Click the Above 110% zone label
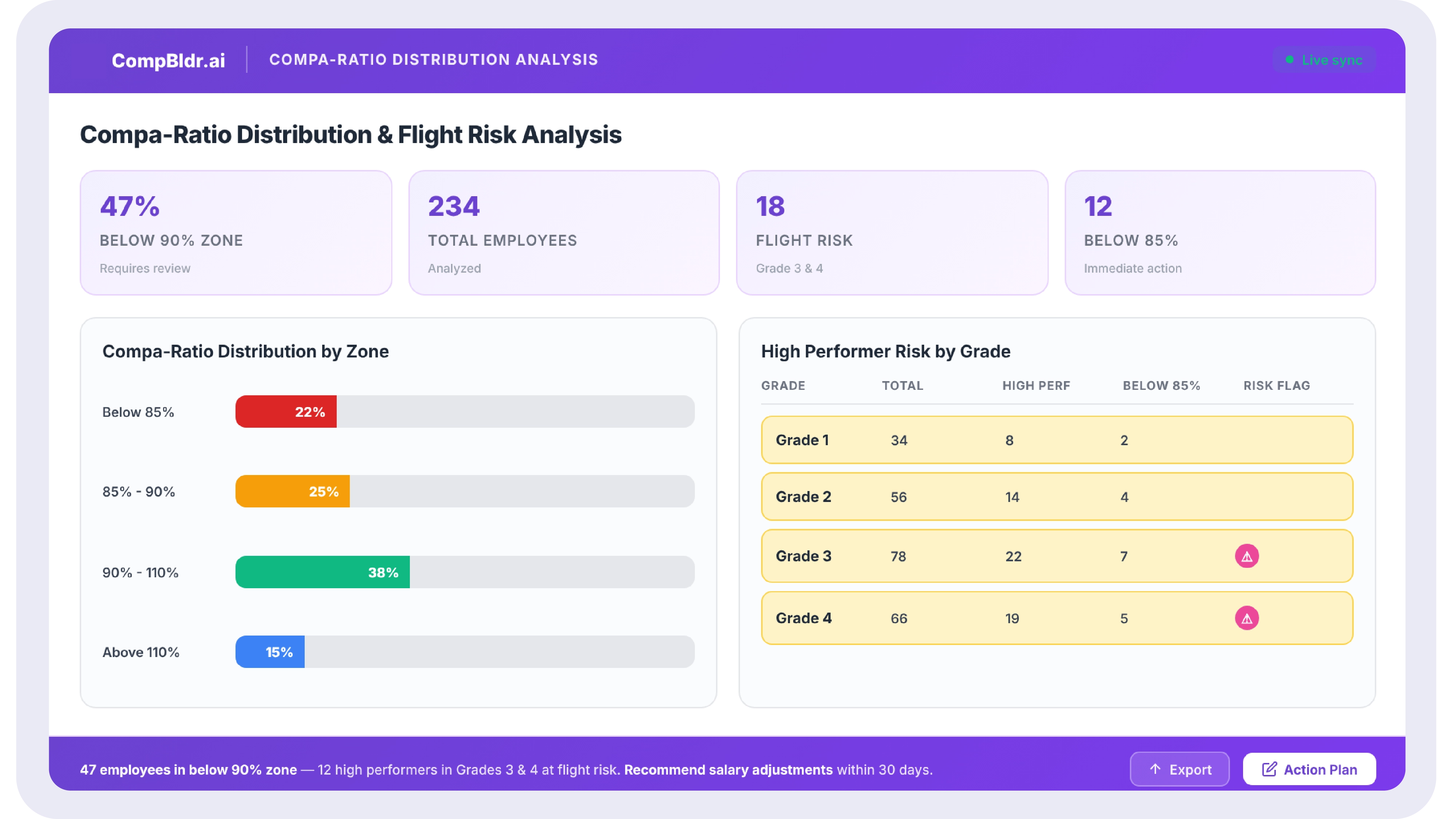This screenshot has width=1456, height=819. 141,652
